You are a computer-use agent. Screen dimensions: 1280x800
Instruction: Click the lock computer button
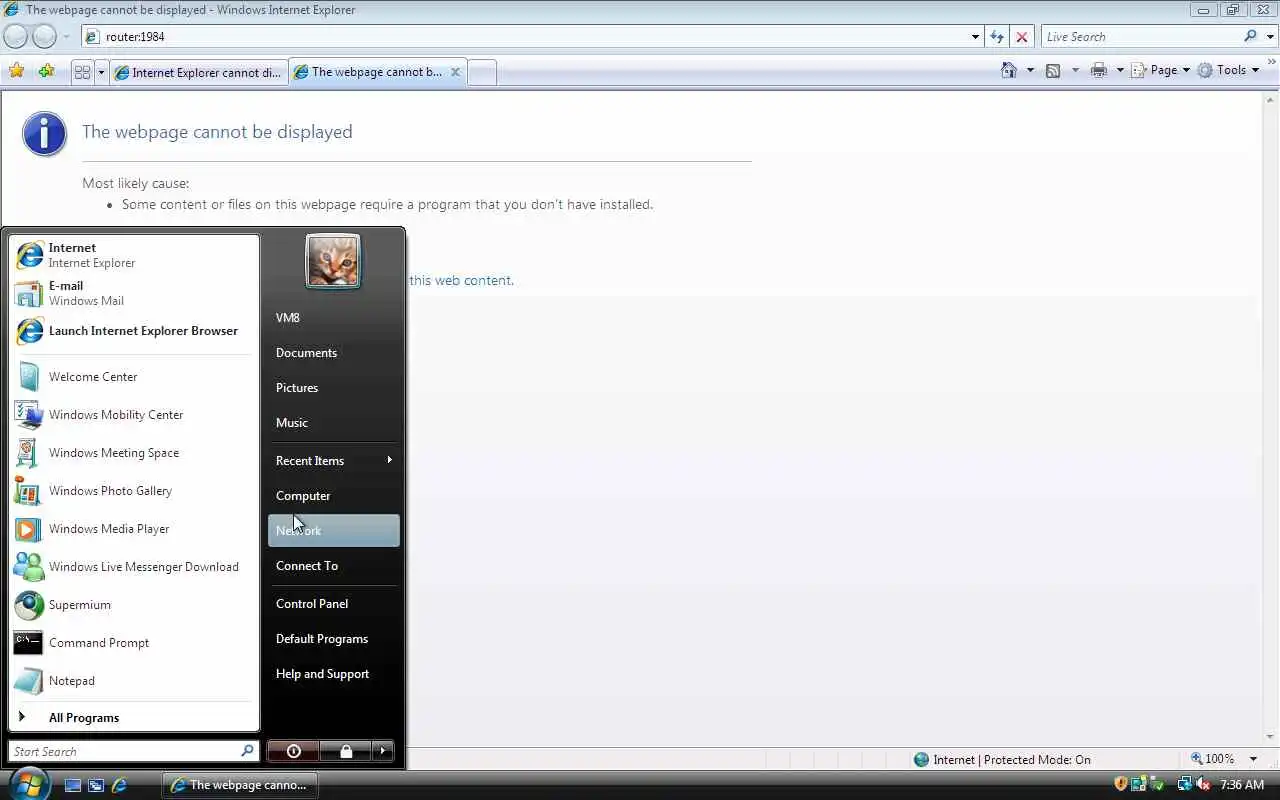345,751
